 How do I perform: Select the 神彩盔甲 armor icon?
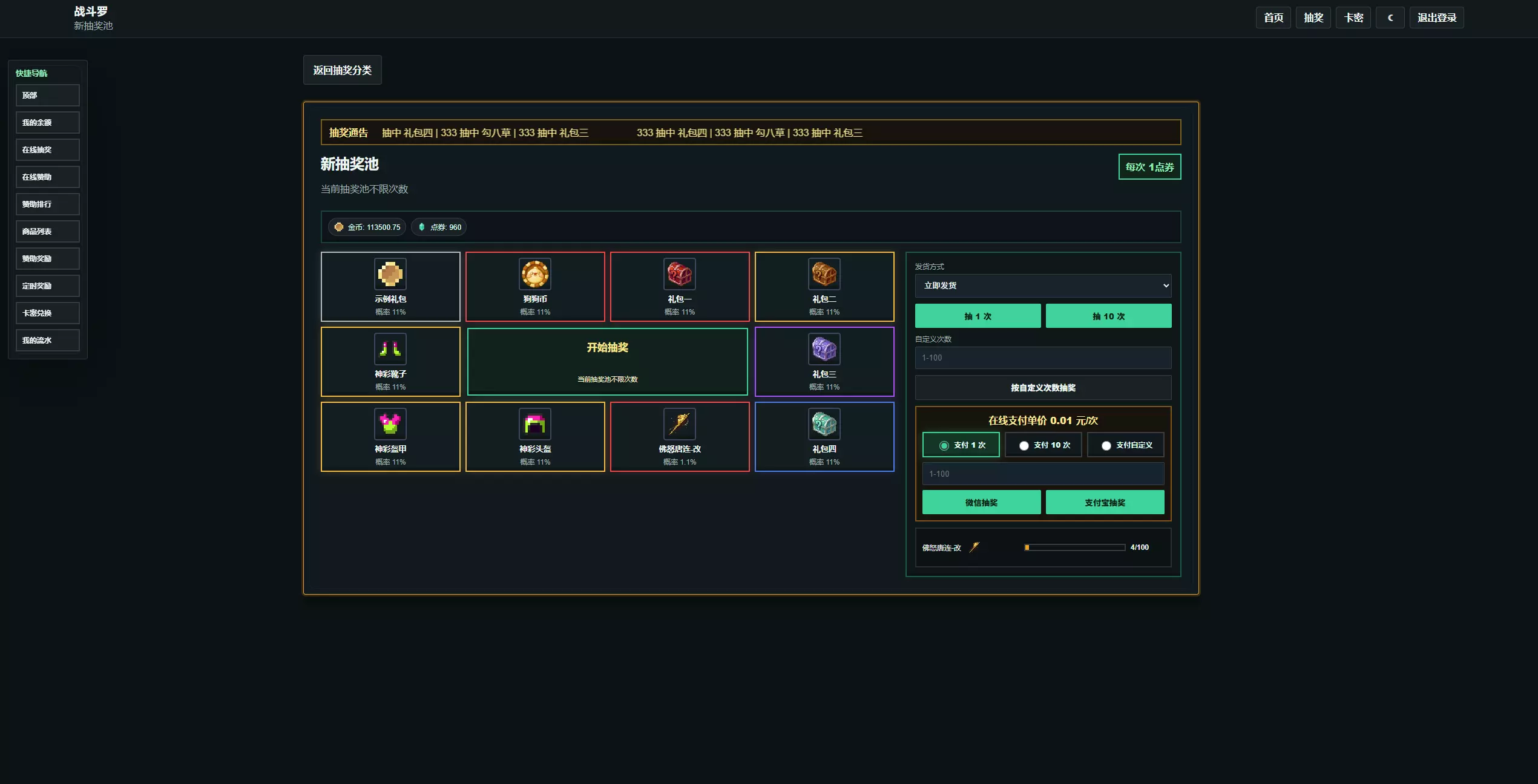(x=390, y=424)
